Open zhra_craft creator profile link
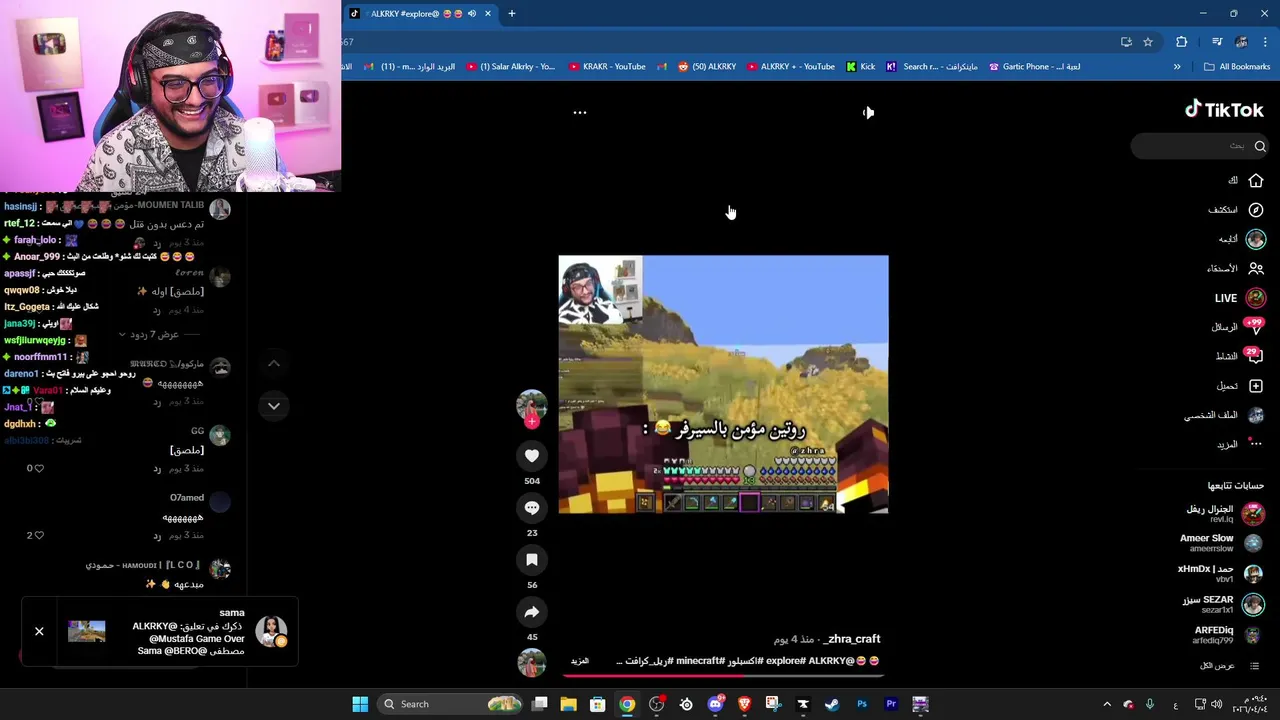Viewport: 1280px width, 720px height. coord(851,639)
